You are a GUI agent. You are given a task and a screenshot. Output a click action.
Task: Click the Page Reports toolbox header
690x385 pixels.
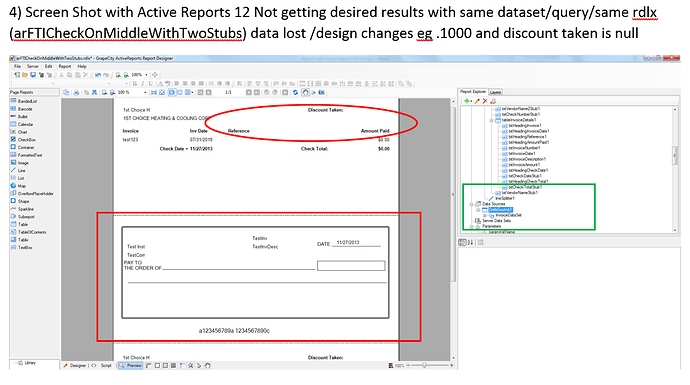[x=34, y=92]
